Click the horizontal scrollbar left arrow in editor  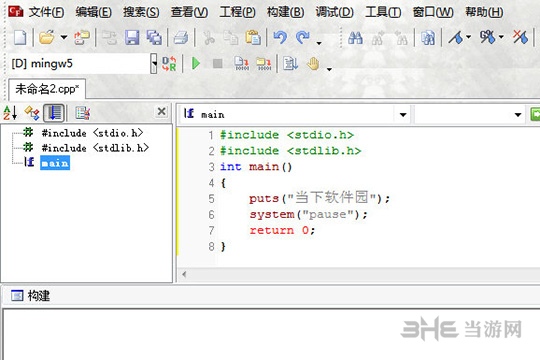184,275
